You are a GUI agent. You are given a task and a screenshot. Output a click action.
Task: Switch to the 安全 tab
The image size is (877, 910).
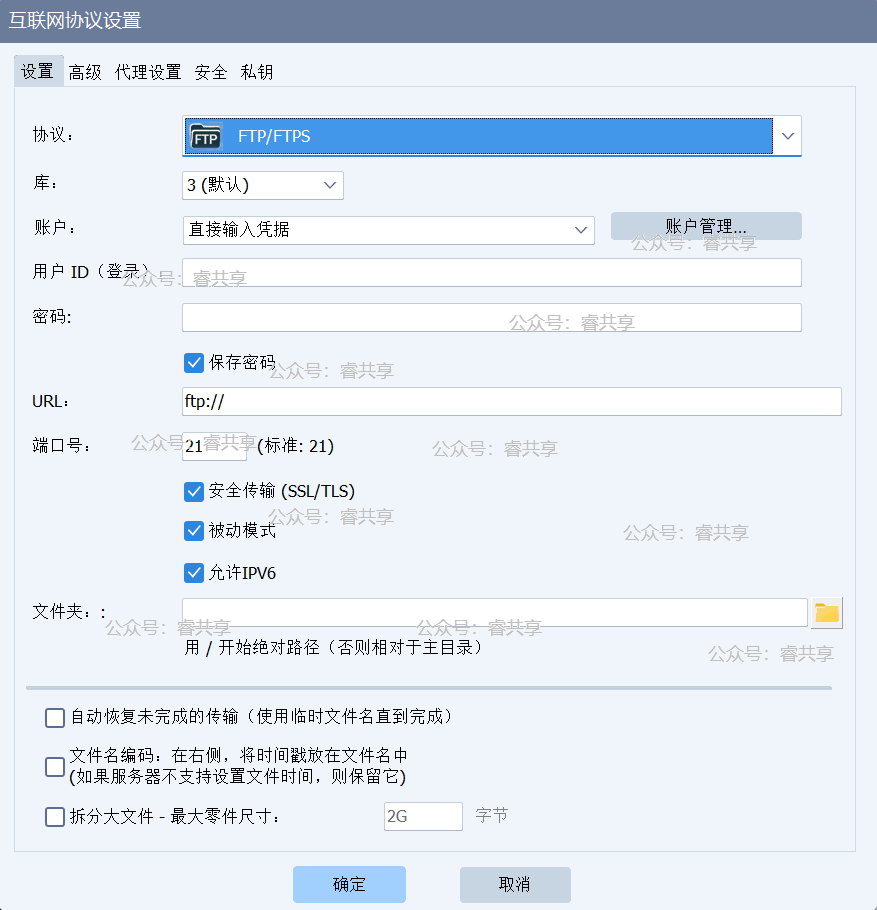pos(211,72)
